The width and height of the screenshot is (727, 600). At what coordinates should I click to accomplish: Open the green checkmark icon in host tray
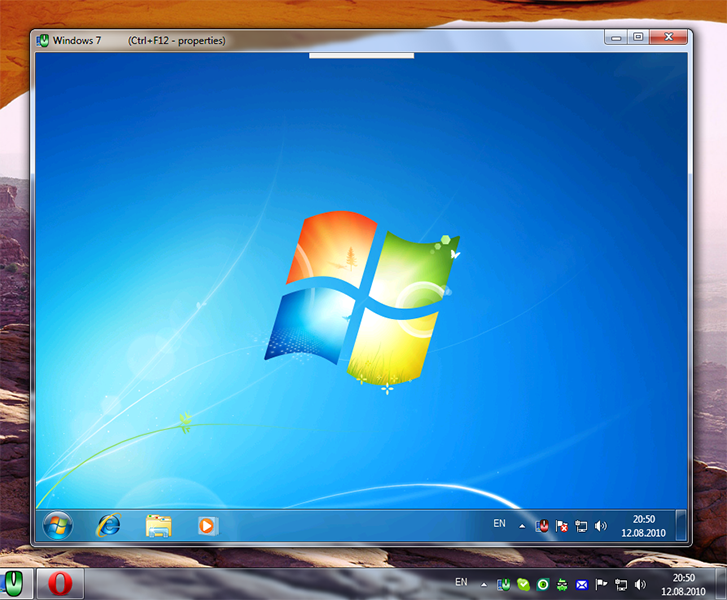coord(524,584)
